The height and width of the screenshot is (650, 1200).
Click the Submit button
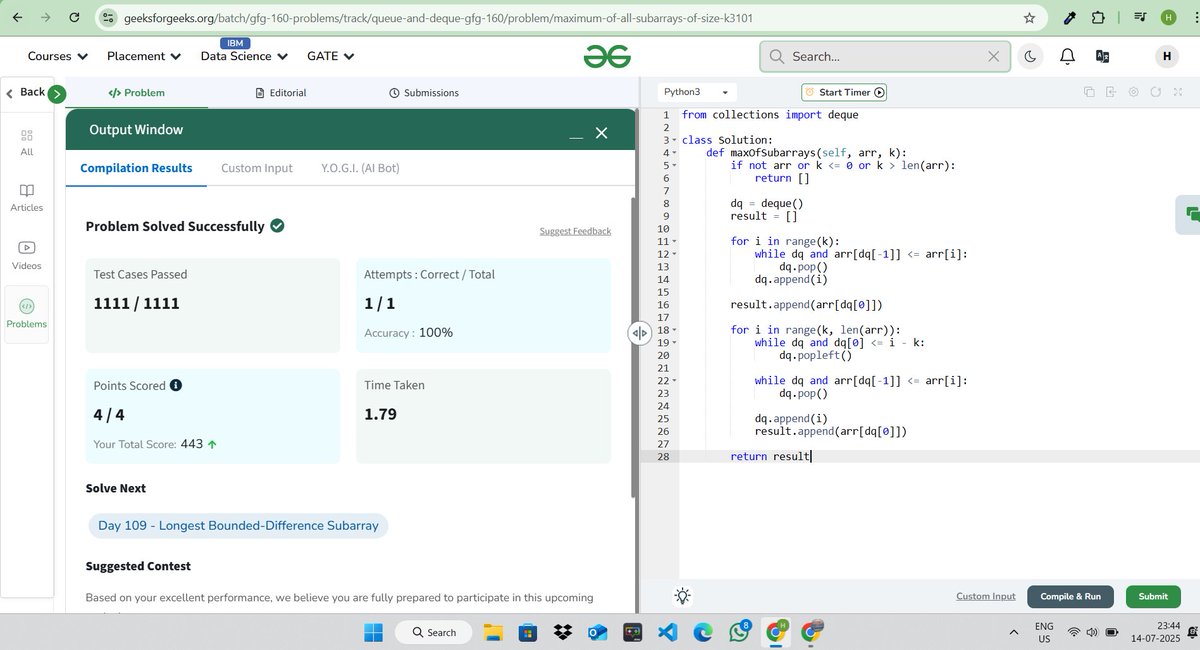pos(1152,596)
